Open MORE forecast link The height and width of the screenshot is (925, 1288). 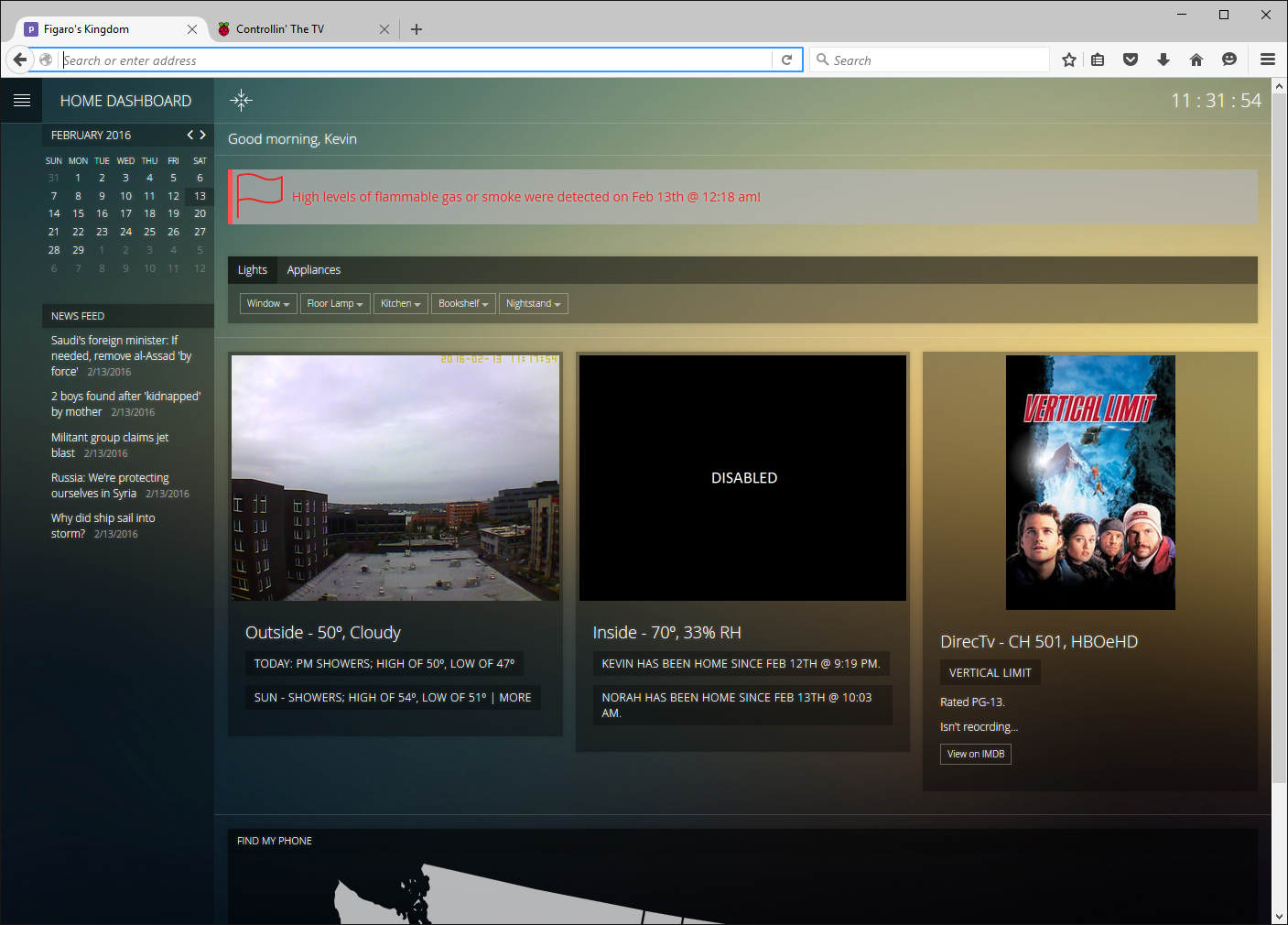point(515,697)
